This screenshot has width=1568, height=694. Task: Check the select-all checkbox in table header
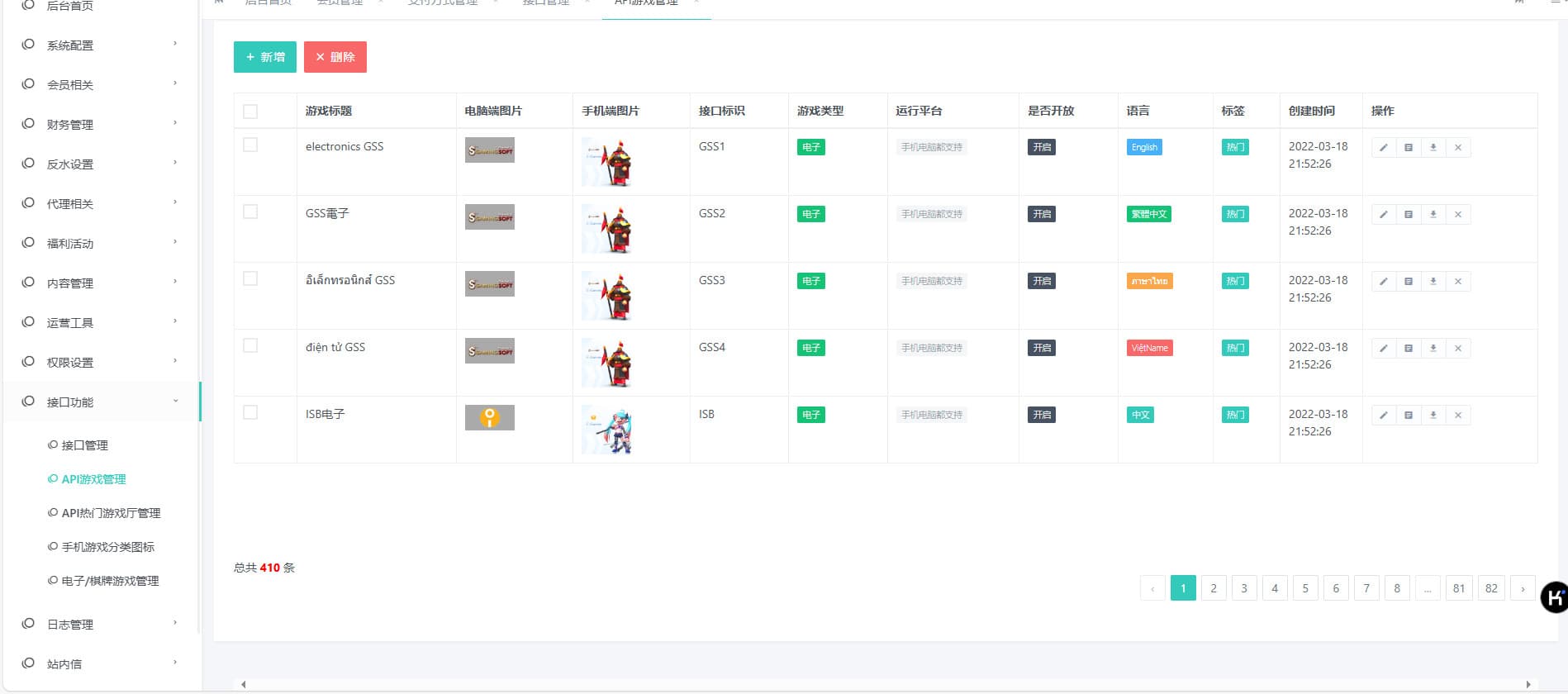click(x=250, y=112)
